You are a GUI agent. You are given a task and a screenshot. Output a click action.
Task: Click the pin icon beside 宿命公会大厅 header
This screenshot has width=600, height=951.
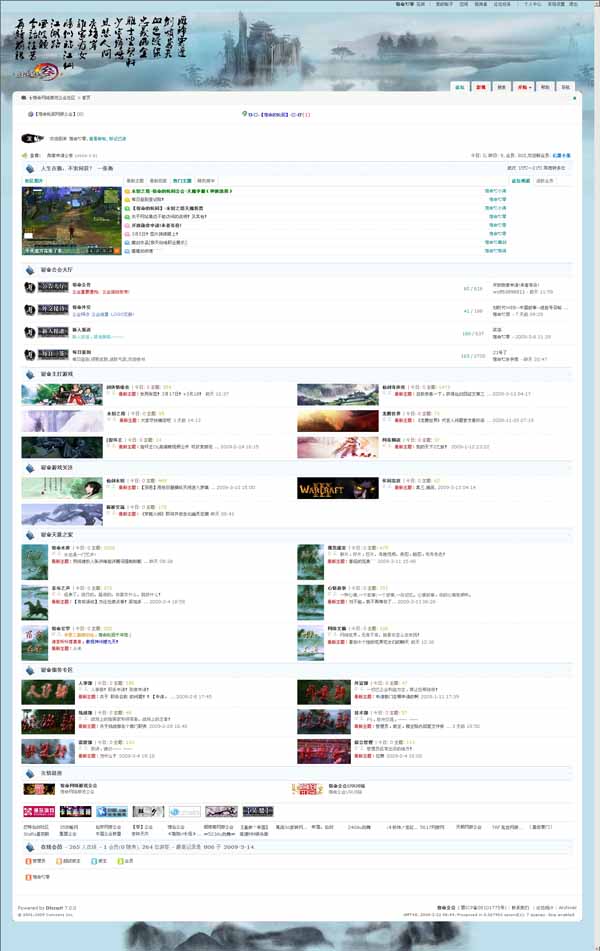coord(30,270)
